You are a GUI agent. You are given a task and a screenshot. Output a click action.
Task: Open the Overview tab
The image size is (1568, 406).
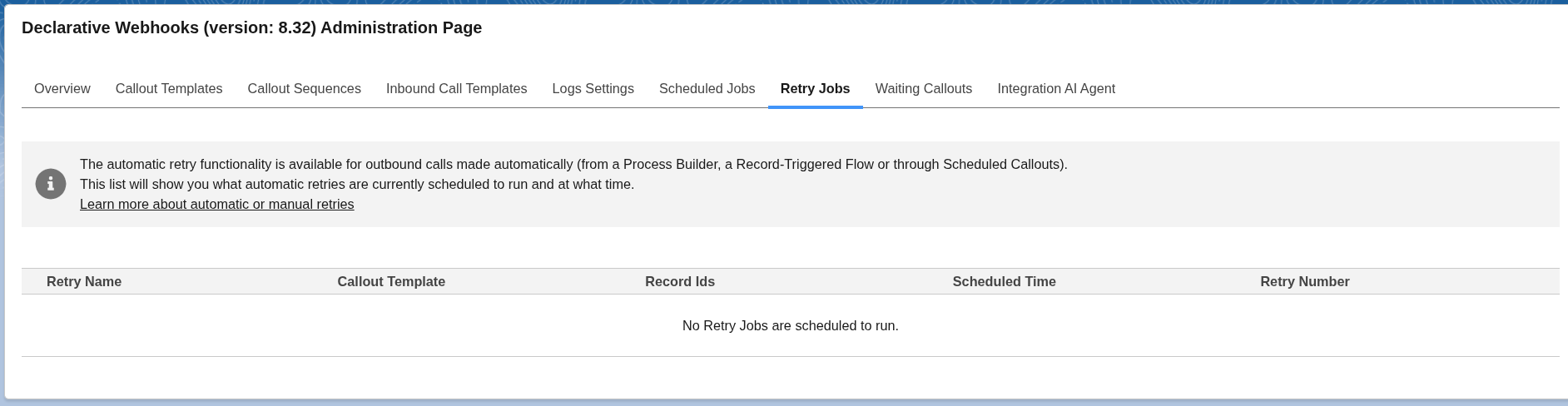tap(62, 89)
